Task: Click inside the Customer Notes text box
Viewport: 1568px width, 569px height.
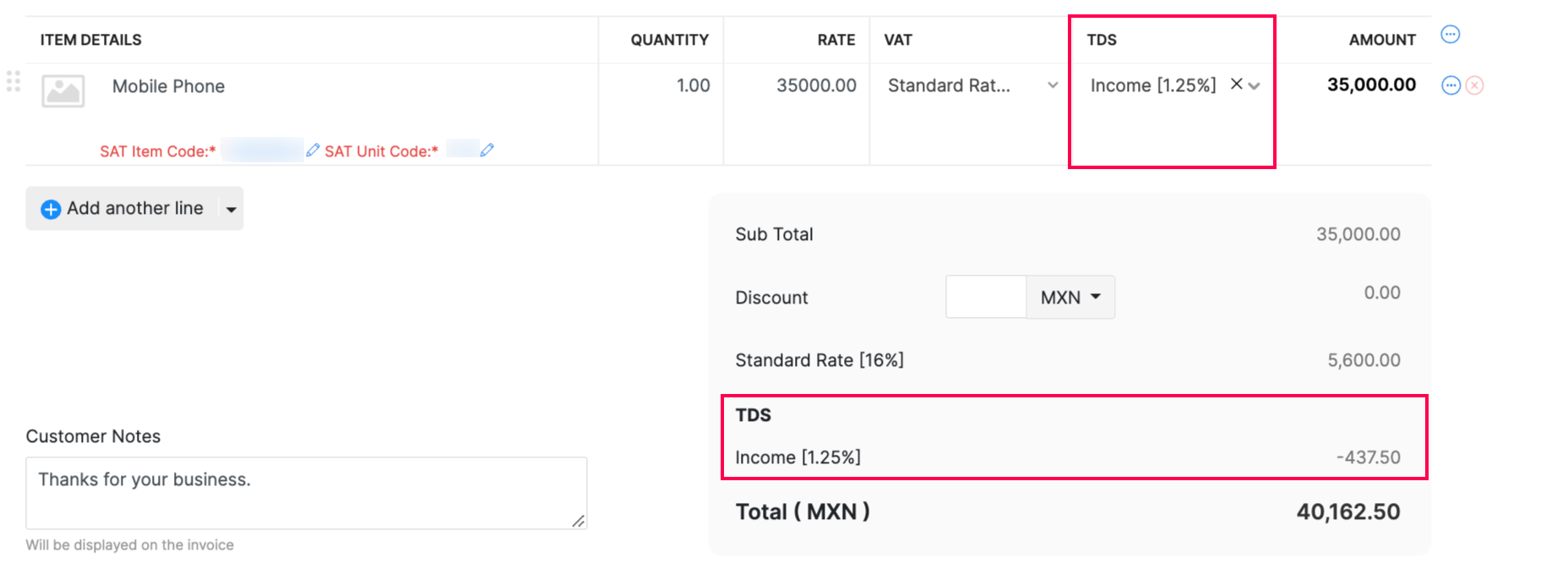Action: click(x=306, y=493)
